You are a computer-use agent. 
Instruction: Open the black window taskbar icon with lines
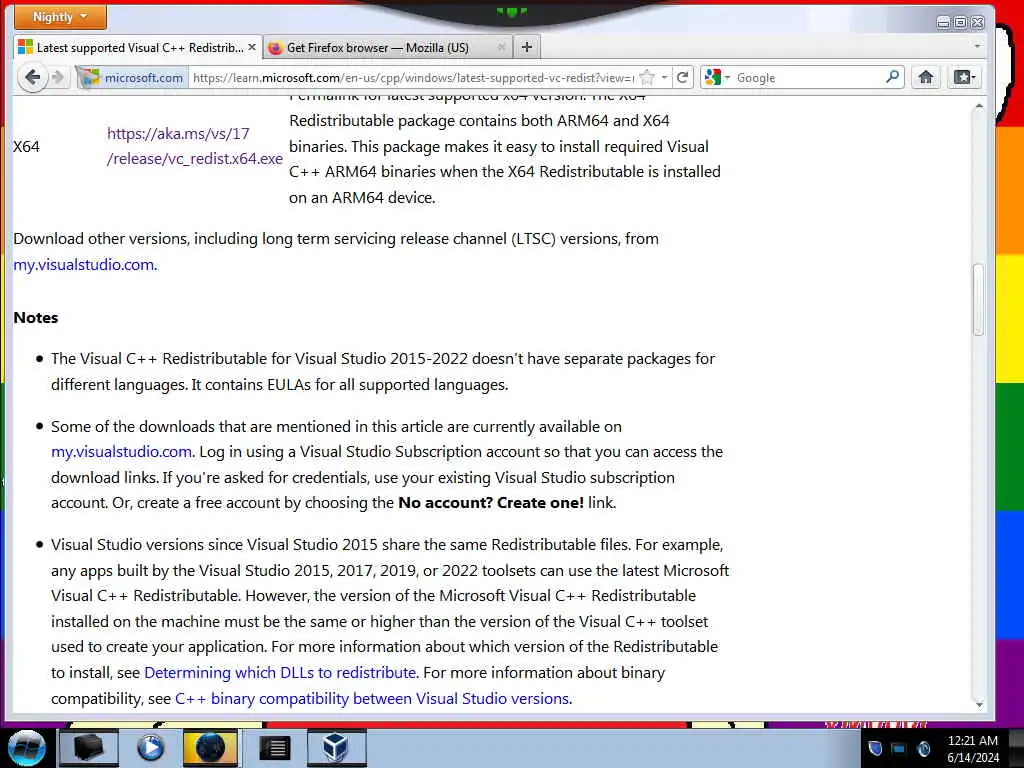coord(274,748)
